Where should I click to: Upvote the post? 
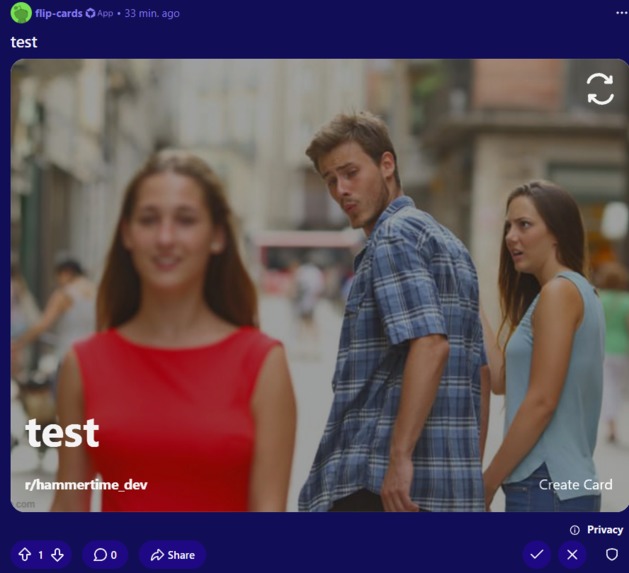click(x=25, y=555)
